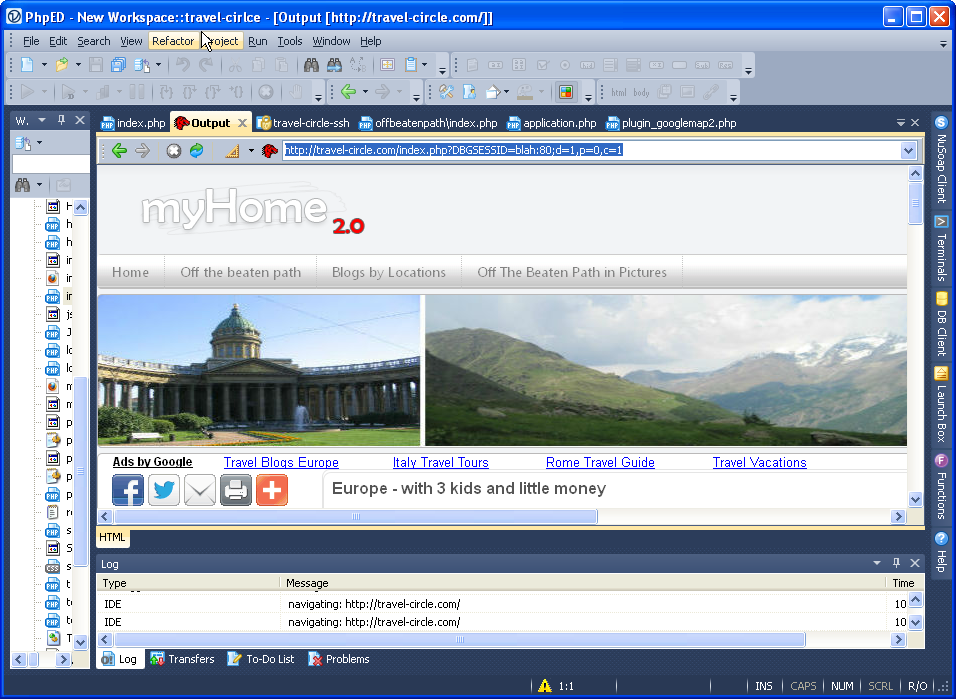This screenshot has height=699, width=956.
Task: Open the Refactor menu
Action: [173, 41]
